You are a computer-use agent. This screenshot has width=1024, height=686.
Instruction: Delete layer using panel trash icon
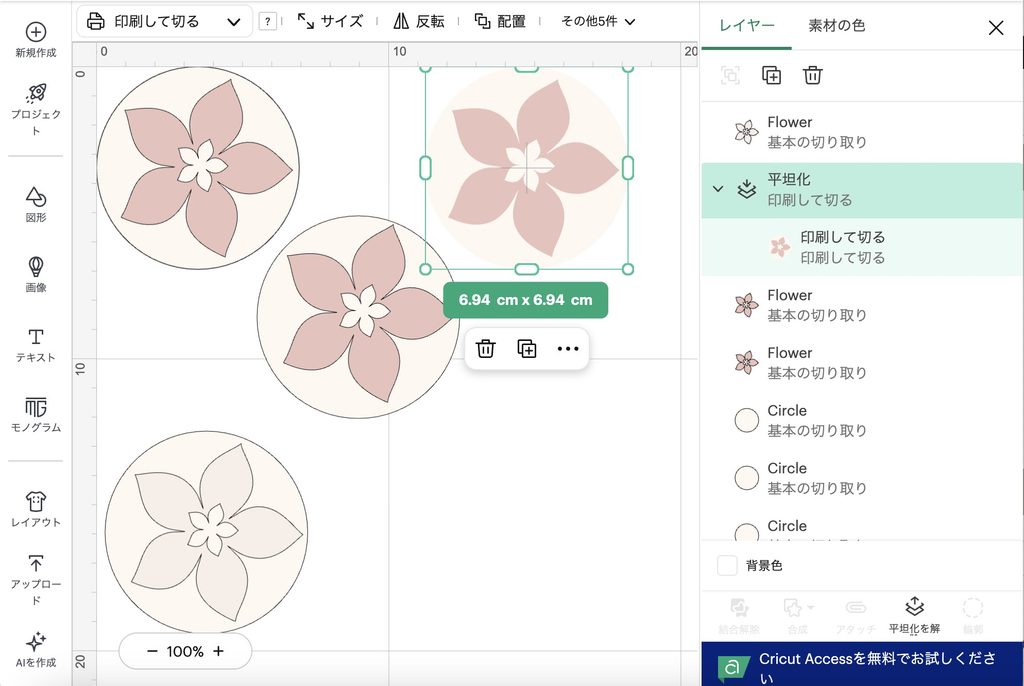[x=812, y=75]
